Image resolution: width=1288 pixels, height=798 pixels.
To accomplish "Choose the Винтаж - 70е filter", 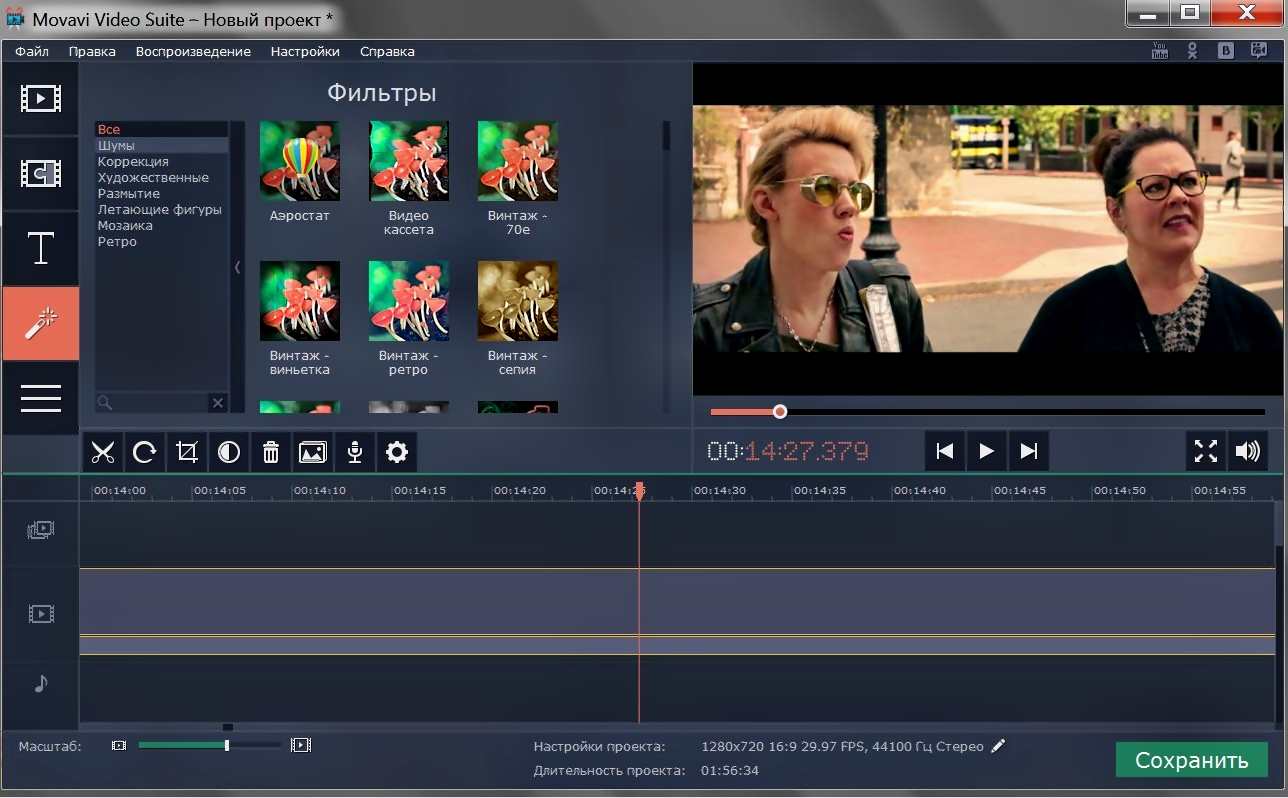I will pos(517,161).
